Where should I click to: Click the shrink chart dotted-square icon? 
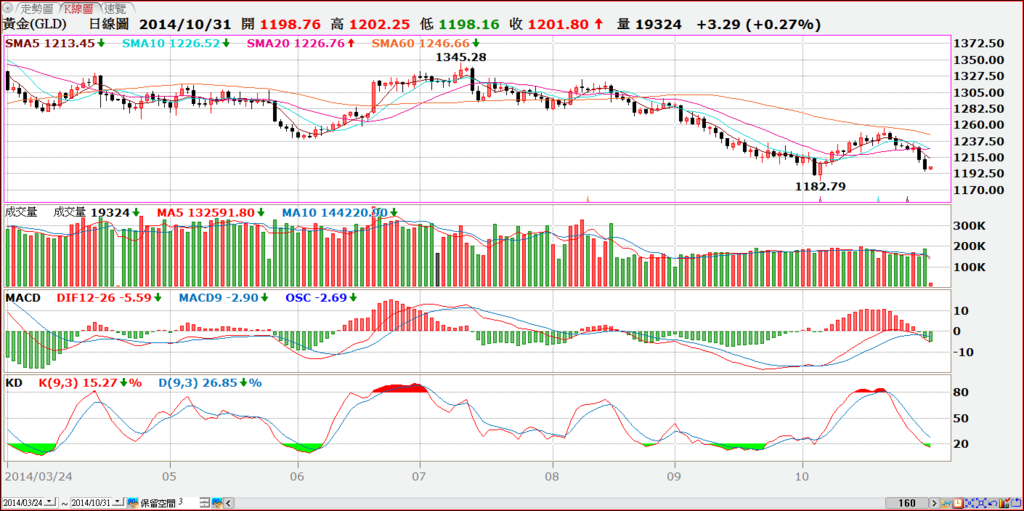pos(969,503)
